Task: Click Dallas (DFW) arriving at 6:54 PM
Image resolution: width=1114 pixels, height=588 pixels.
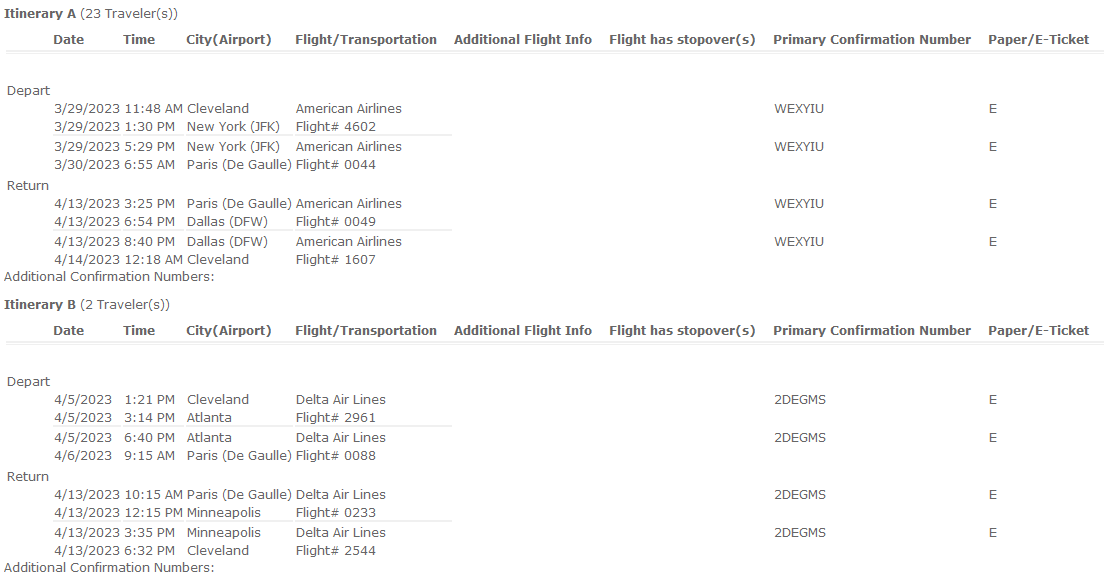Action: (227, 222)
